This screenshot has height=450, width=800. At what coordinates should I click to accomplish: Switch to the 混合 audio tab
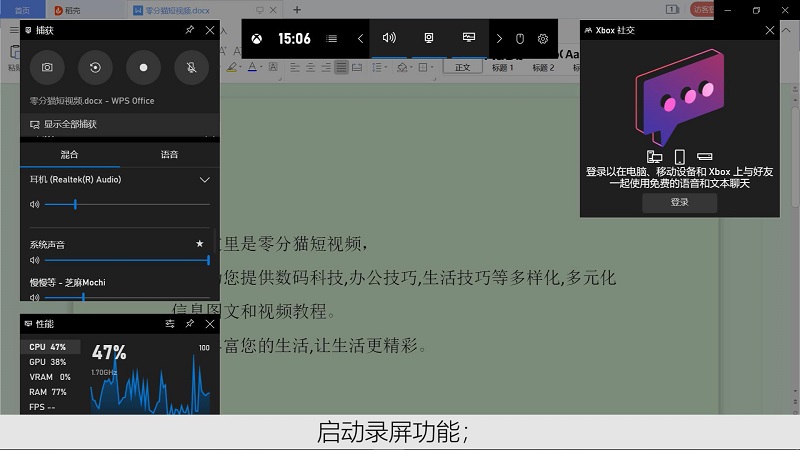pyautogui.click(x=69, y=155)
